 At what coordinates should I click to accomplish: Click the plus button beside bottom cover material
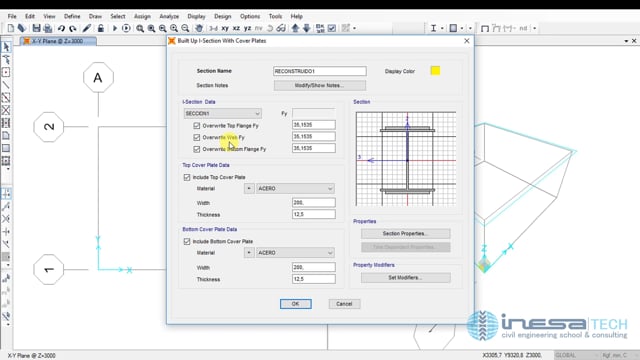pos(249,253)
